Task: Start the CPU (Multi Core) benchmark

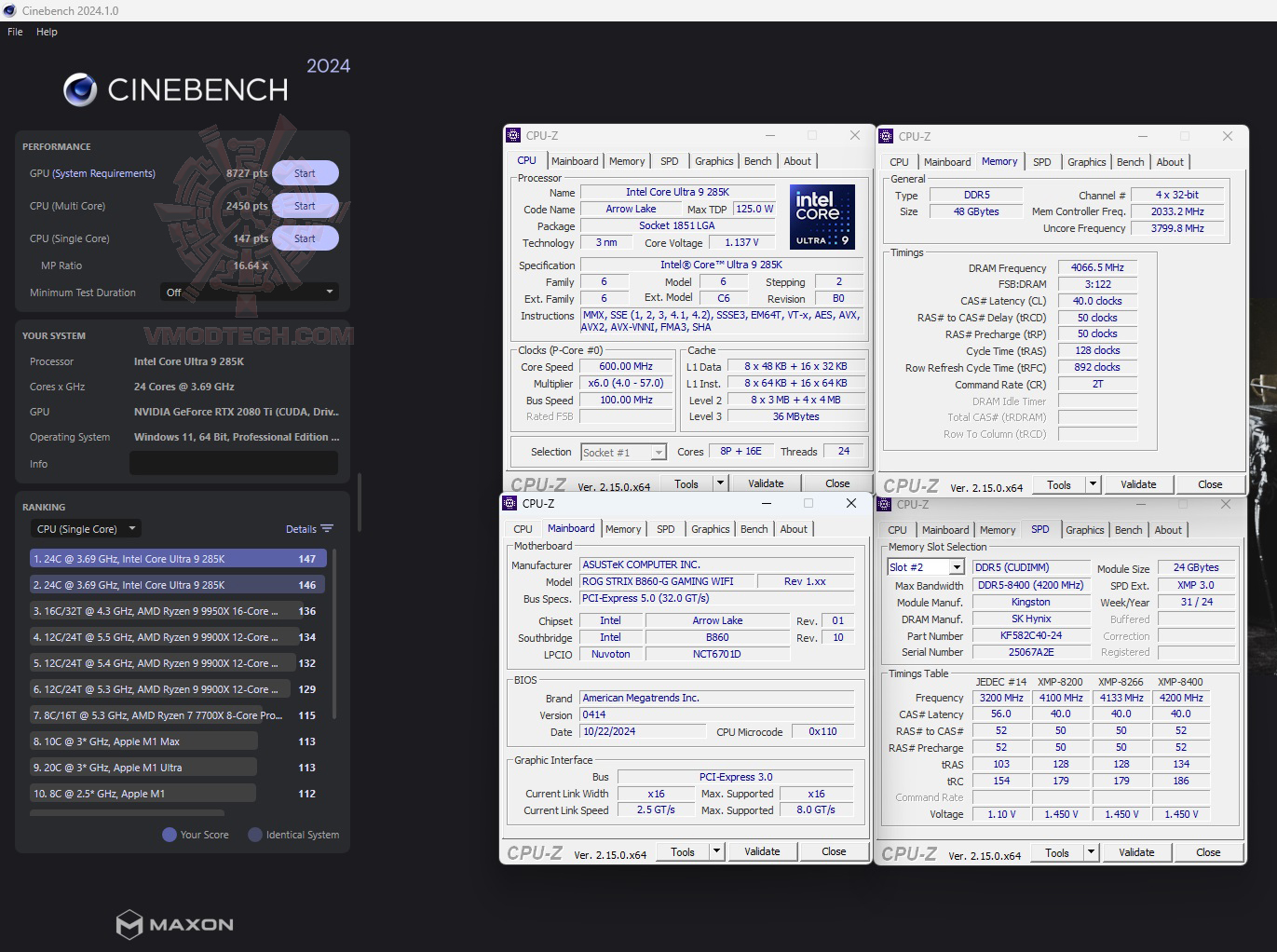Action: pyautogui.click(x=305, y=205)
